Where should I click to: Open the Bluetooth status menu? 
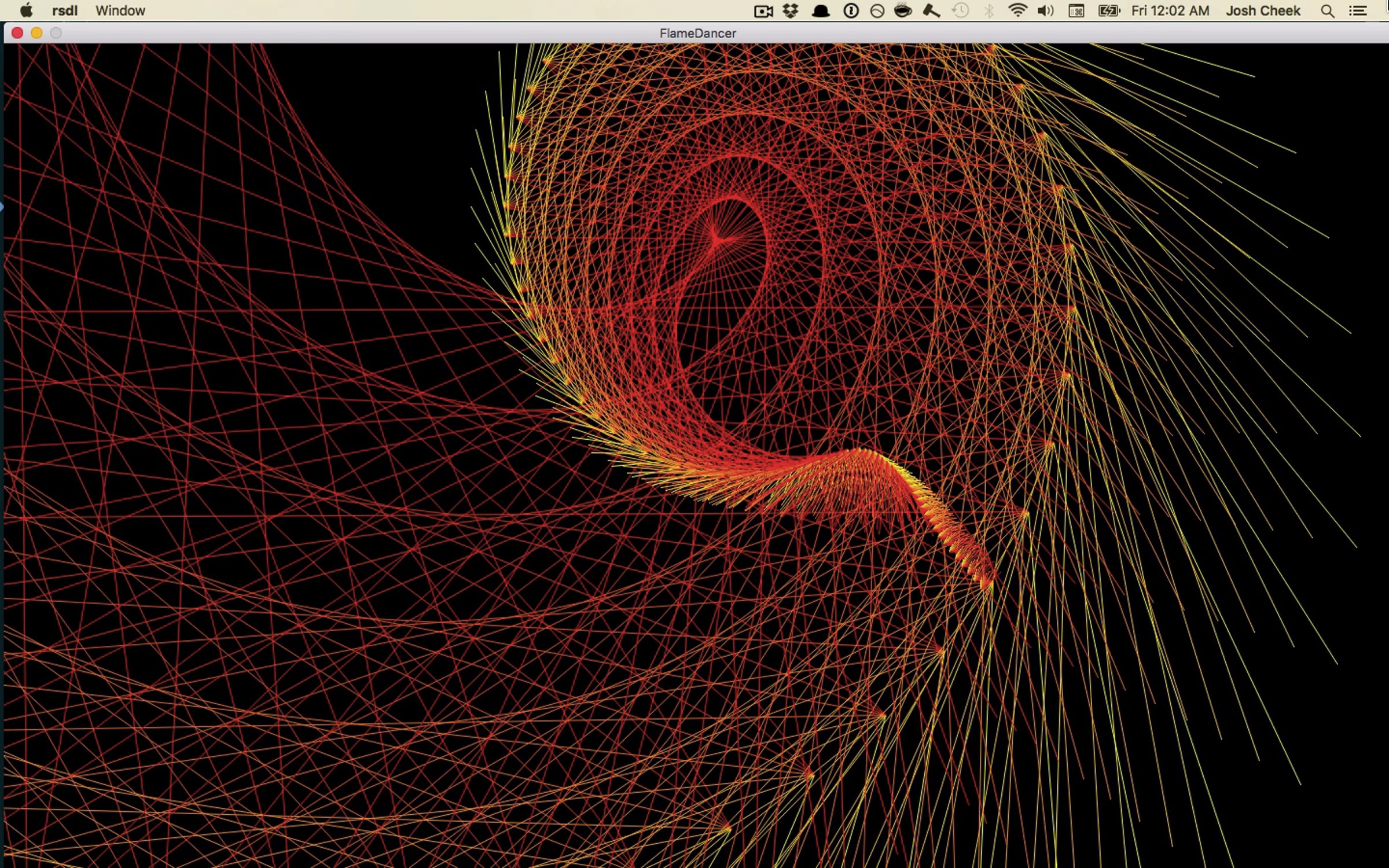(x=989, y=11)
